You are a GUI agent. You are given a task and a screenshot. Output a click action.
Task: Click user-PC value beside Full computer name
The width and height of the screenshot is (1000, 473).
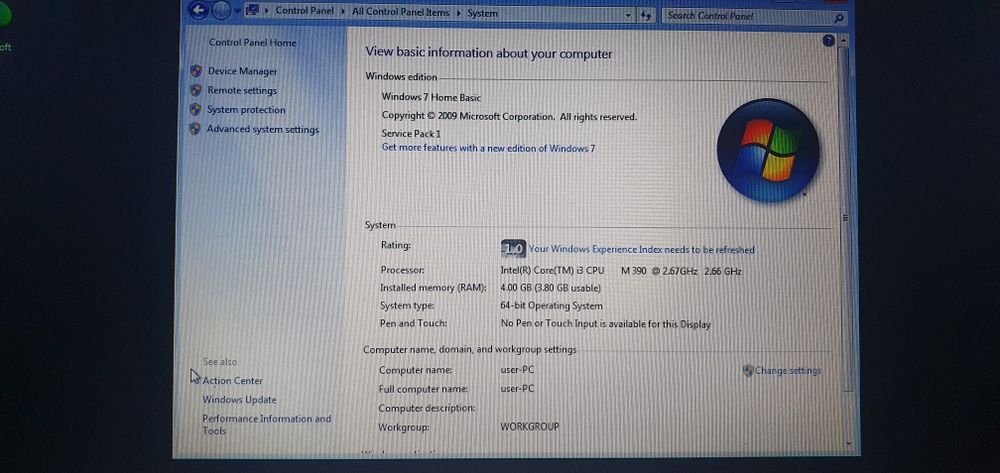coord(517,389)
